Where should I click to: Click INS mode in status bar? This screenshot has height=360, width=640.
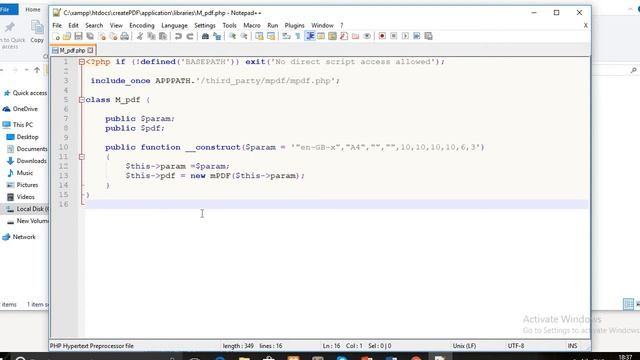tap(572, 346)
